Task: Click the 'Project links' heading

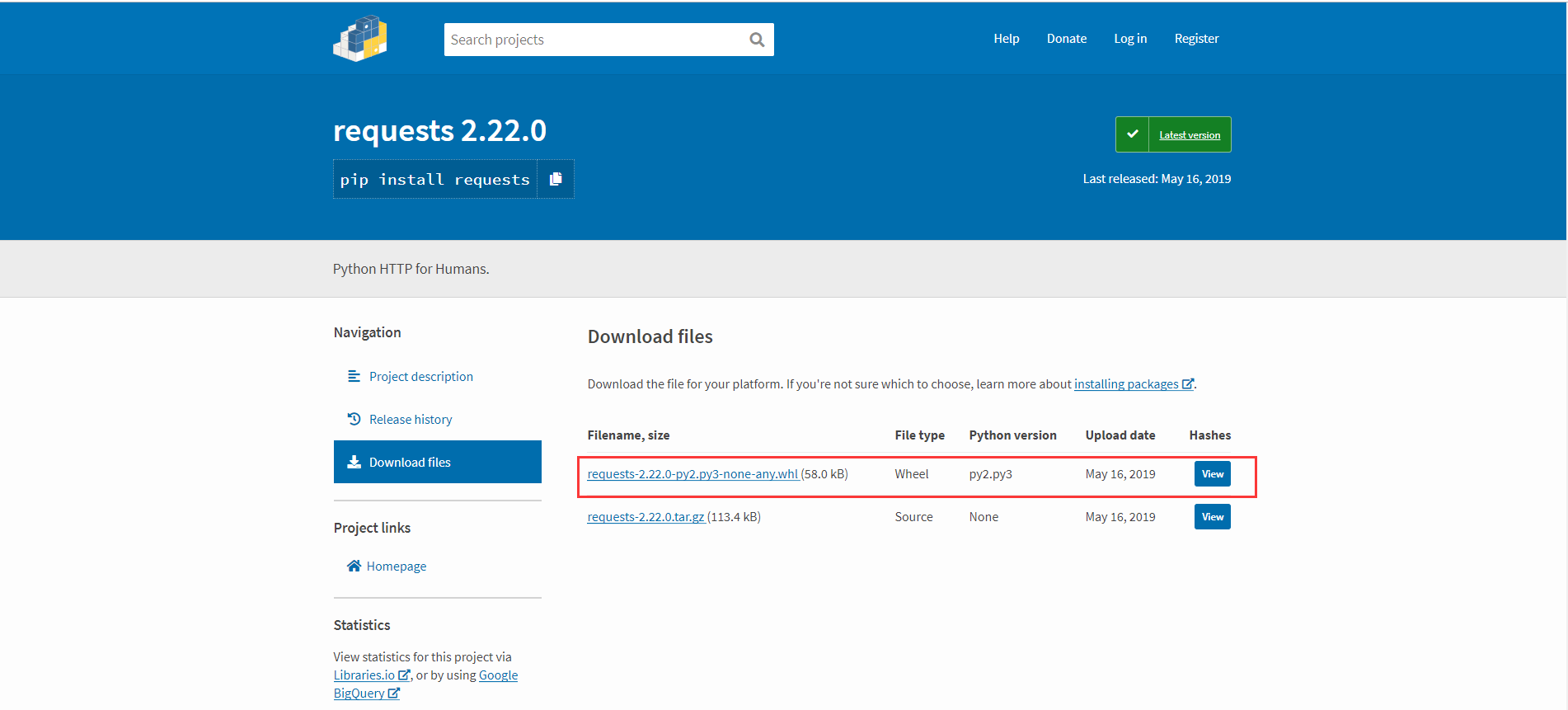Action: (372, 528)
